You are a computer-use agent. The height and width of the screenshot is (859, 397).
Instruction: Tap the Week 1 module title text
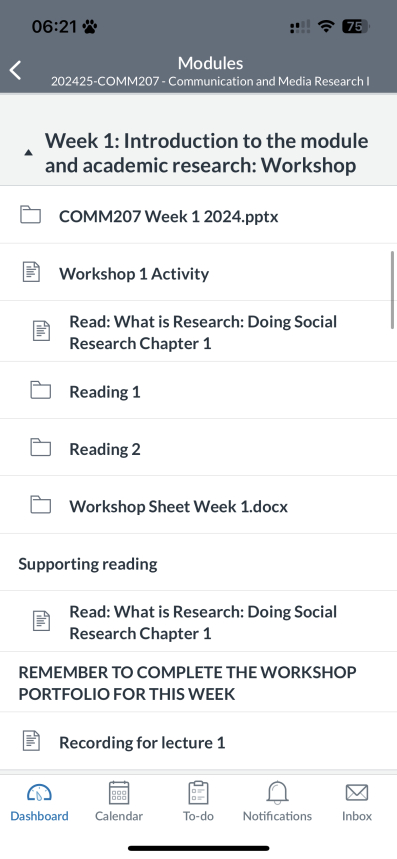click(x=206, y=153)
